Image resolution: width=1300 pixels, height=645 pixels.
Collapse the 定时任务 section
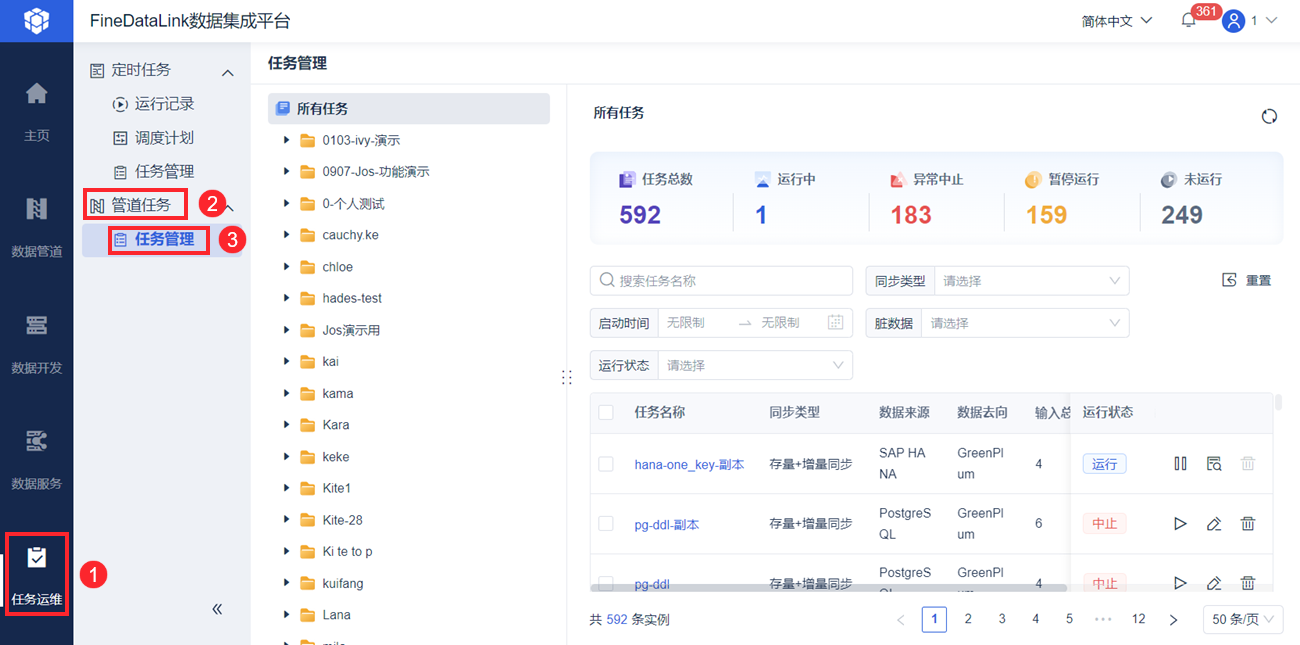(x=228, y=72)
